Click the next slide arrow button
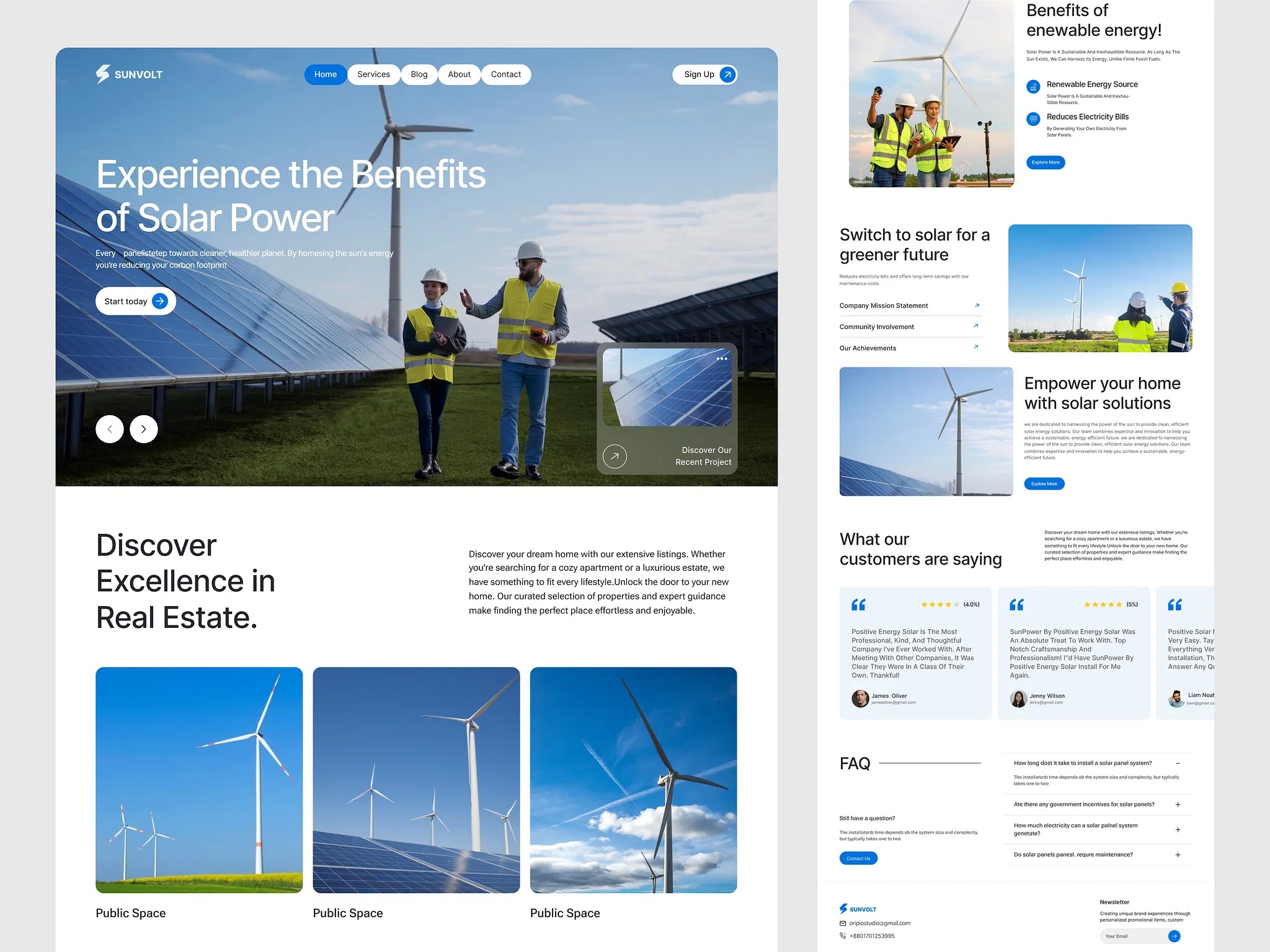1270x952 pixels. [144, 429]
